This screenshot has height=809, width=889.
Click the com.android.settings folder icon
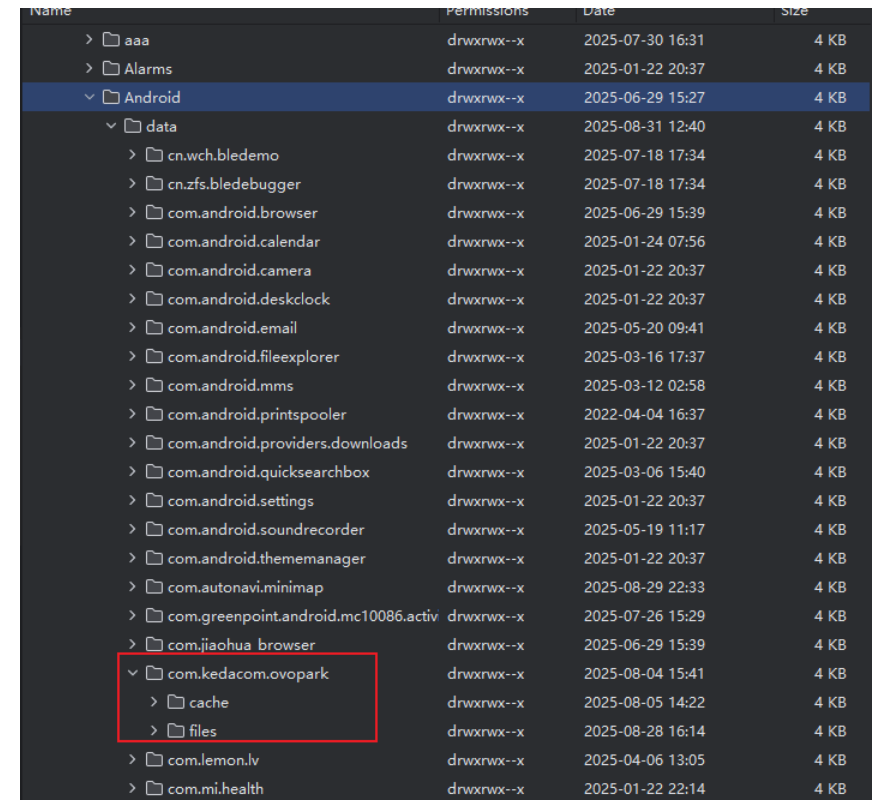tap(154, 501)
